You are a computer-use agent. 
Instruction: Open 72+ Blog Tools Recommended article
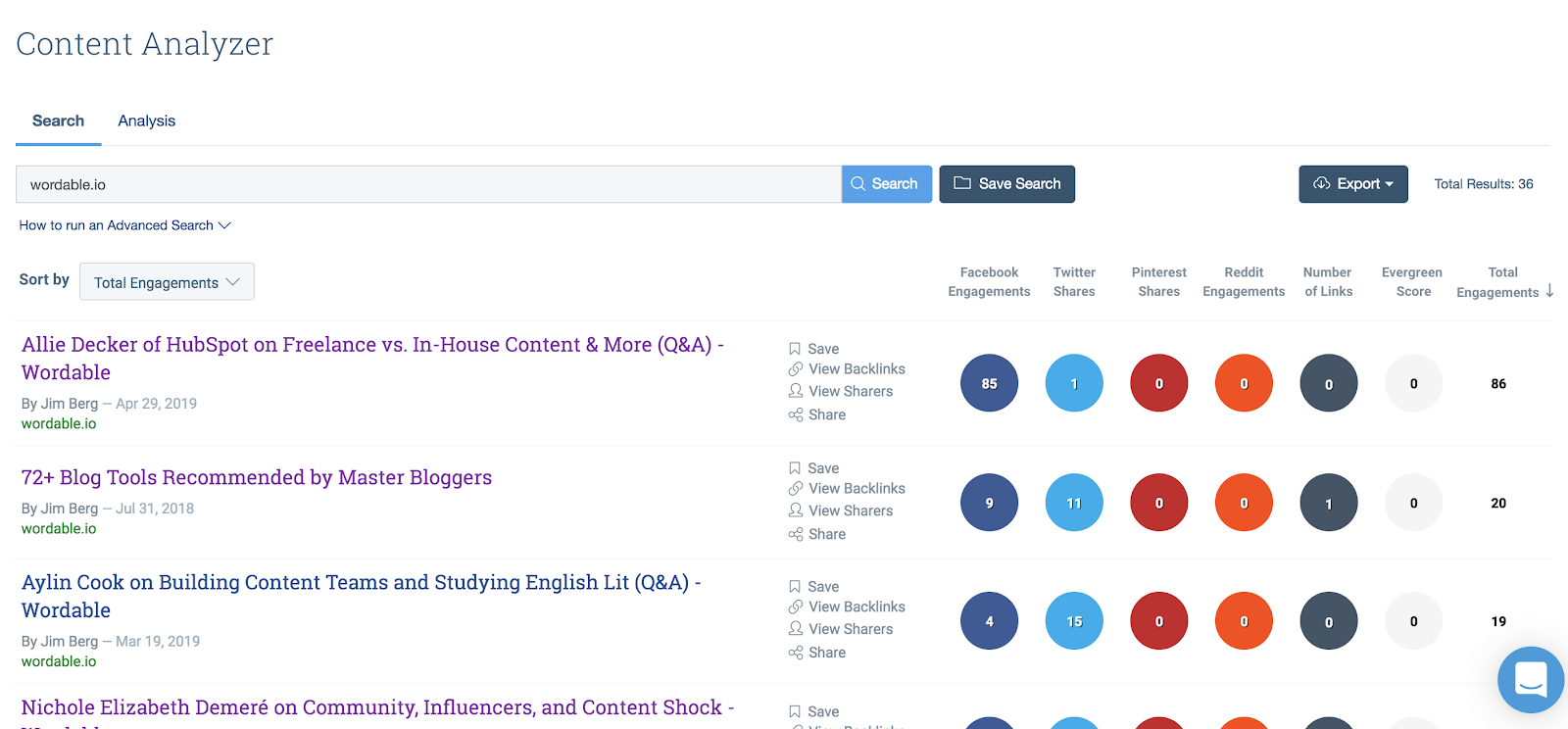(x=257, y=477)
